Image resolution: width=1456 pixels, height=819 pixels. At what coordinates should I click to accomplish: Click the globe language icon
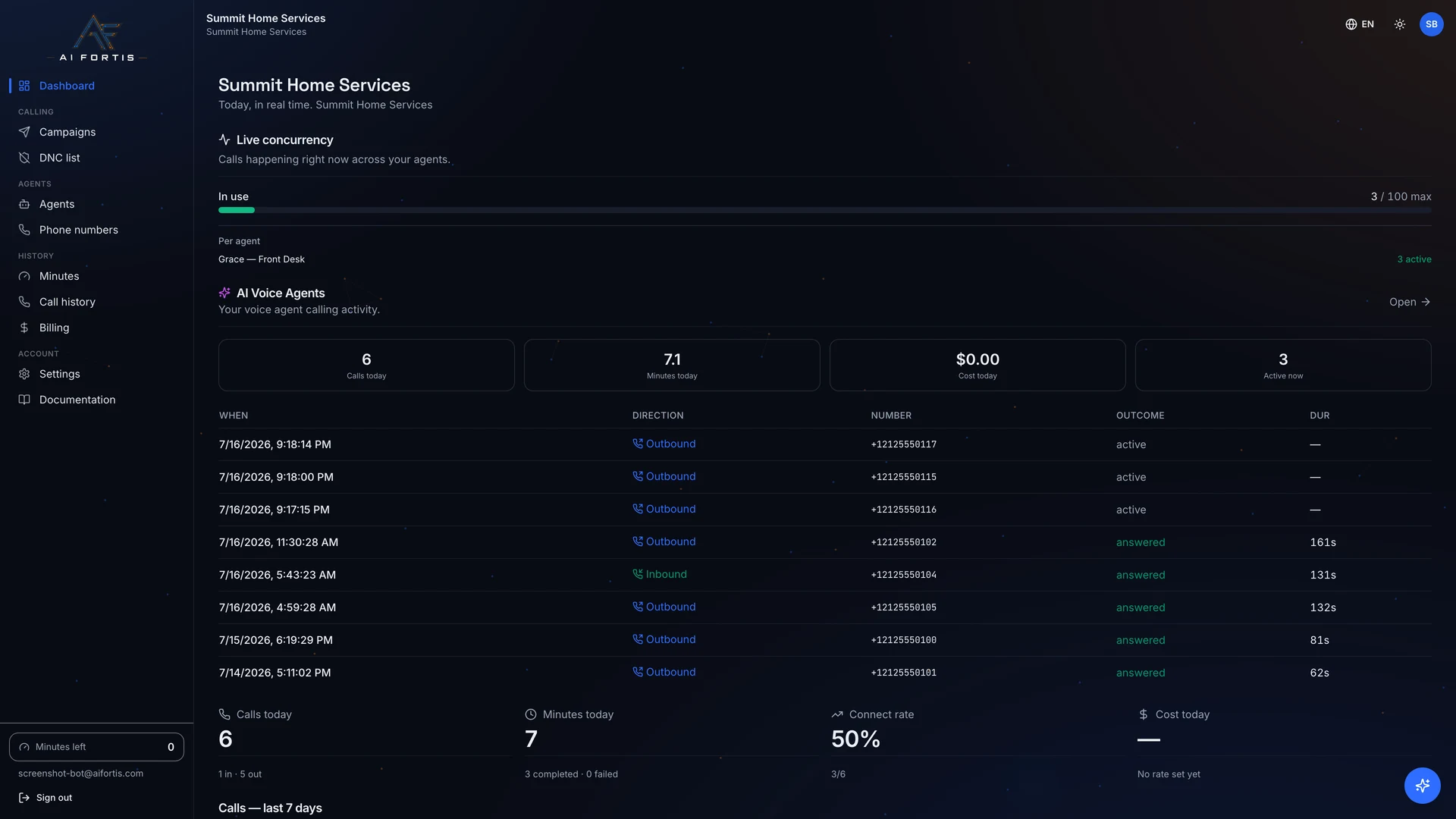pyautogui.click(x=1351, y=24)
